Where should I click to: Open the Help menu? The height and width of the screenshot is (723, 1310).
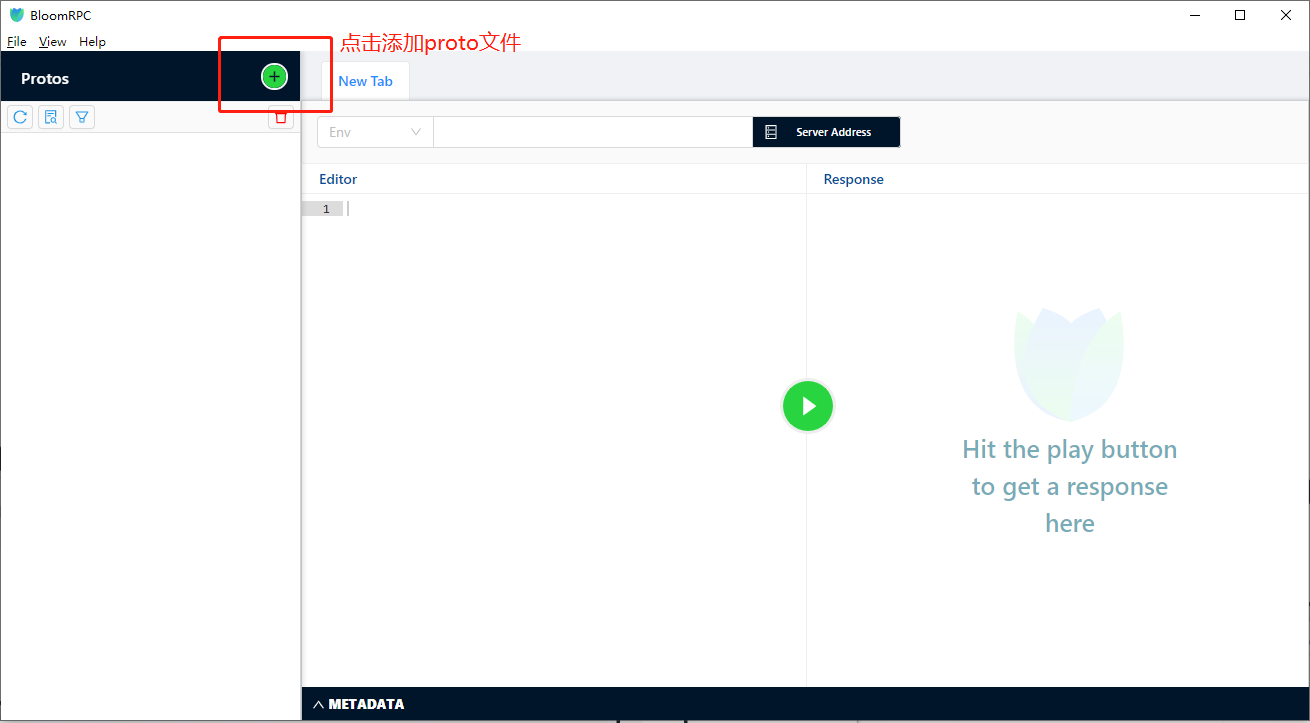92,41
